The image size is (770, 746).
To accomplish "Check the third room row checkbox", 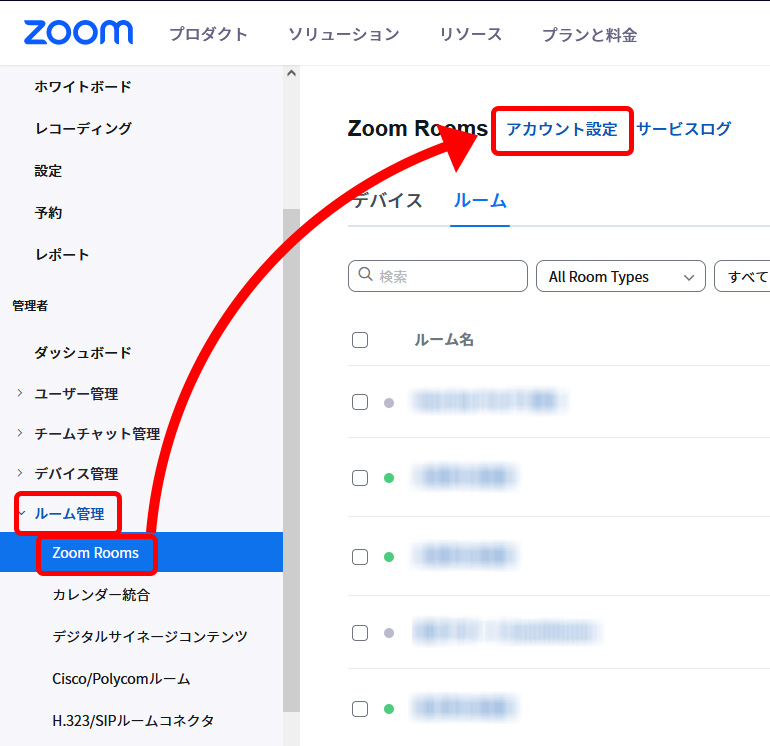I will click(x=360, y=556).
